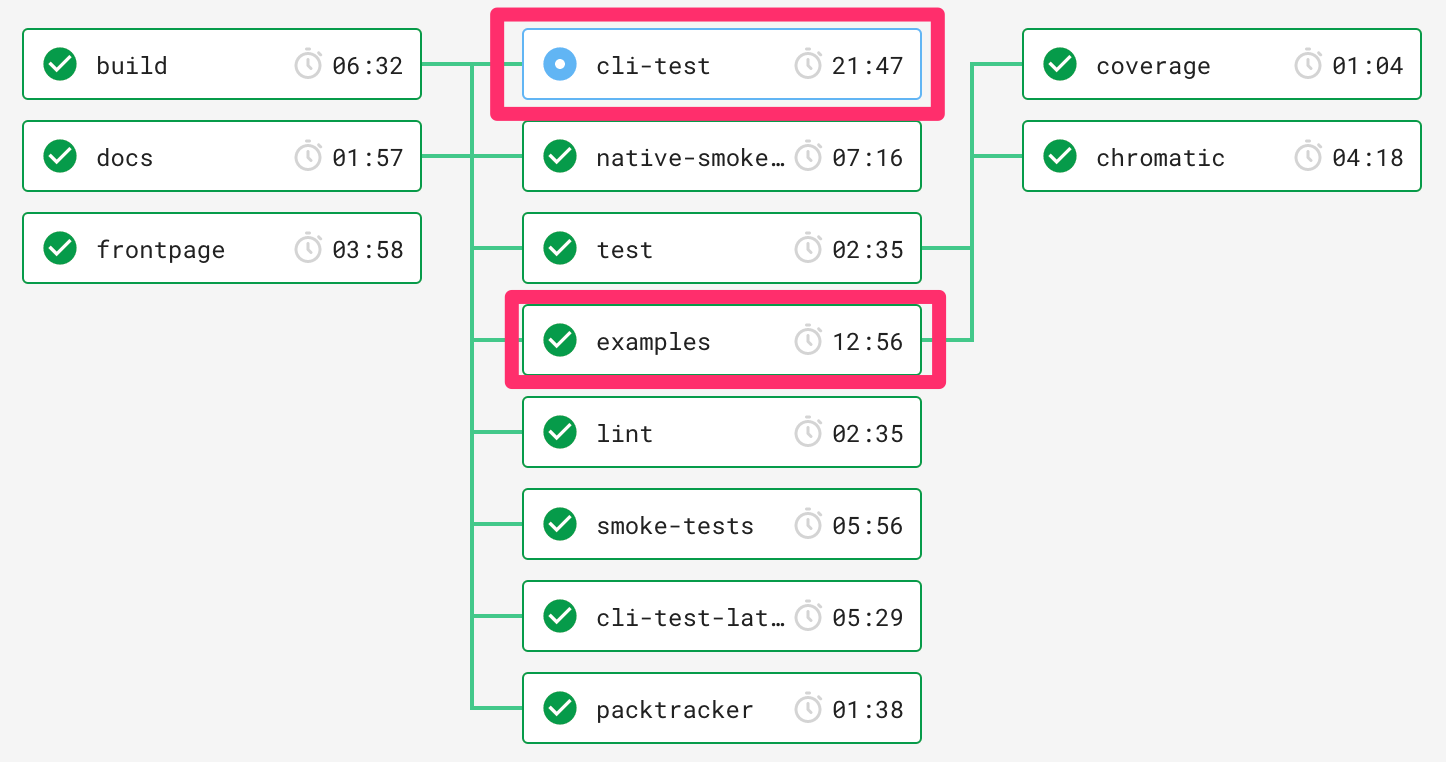Click the cli-test-latest job card

pyautogui.click(x=721, y=616)
